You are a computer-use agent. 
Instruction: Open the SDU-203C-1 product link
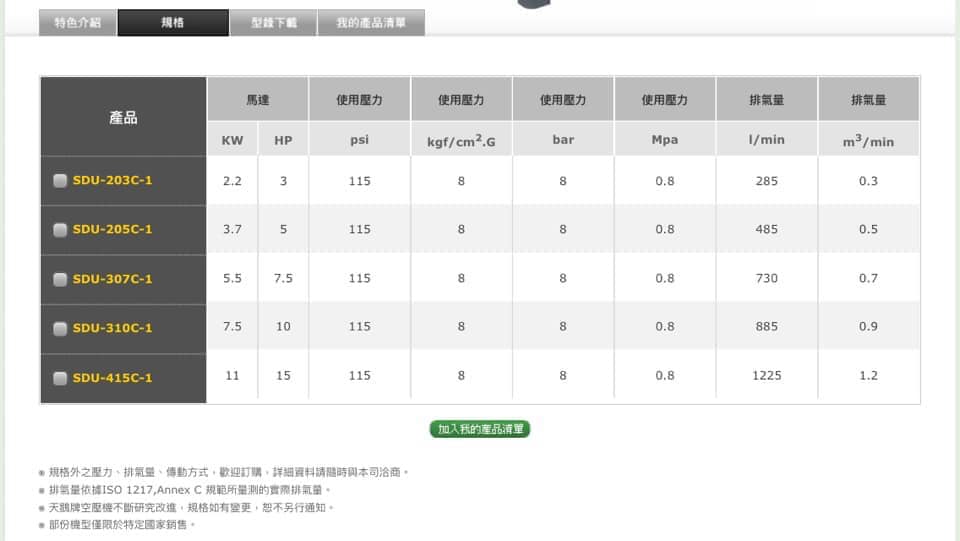(112, 181)
